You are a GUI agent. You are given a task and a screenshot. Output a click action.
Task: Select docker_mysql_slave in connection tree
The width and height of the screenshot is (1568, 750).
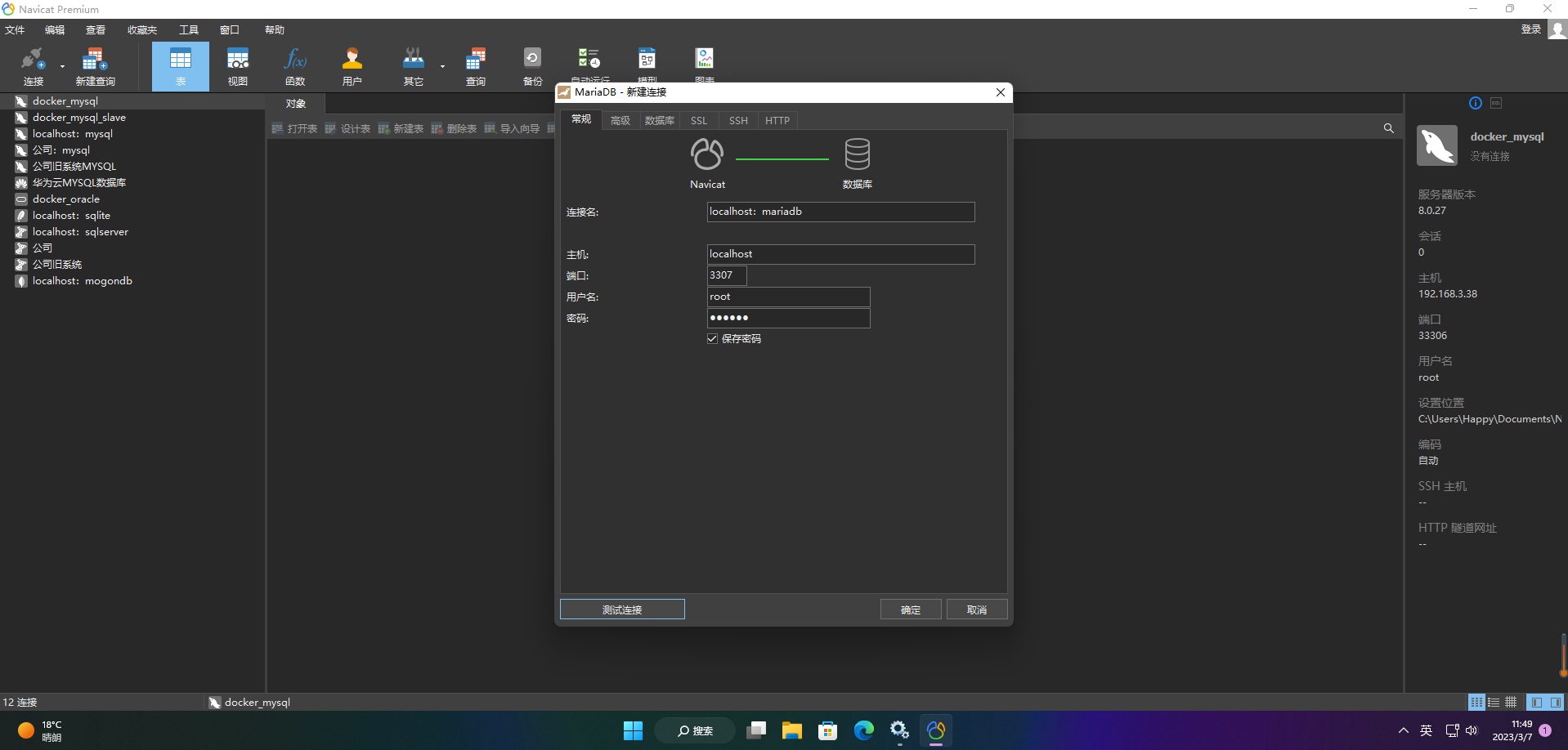point(79,118)
